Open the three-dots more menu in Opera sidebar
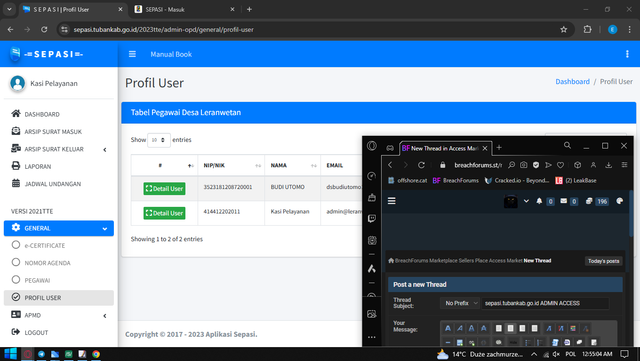Screen dimensions: 640x361 371,337
